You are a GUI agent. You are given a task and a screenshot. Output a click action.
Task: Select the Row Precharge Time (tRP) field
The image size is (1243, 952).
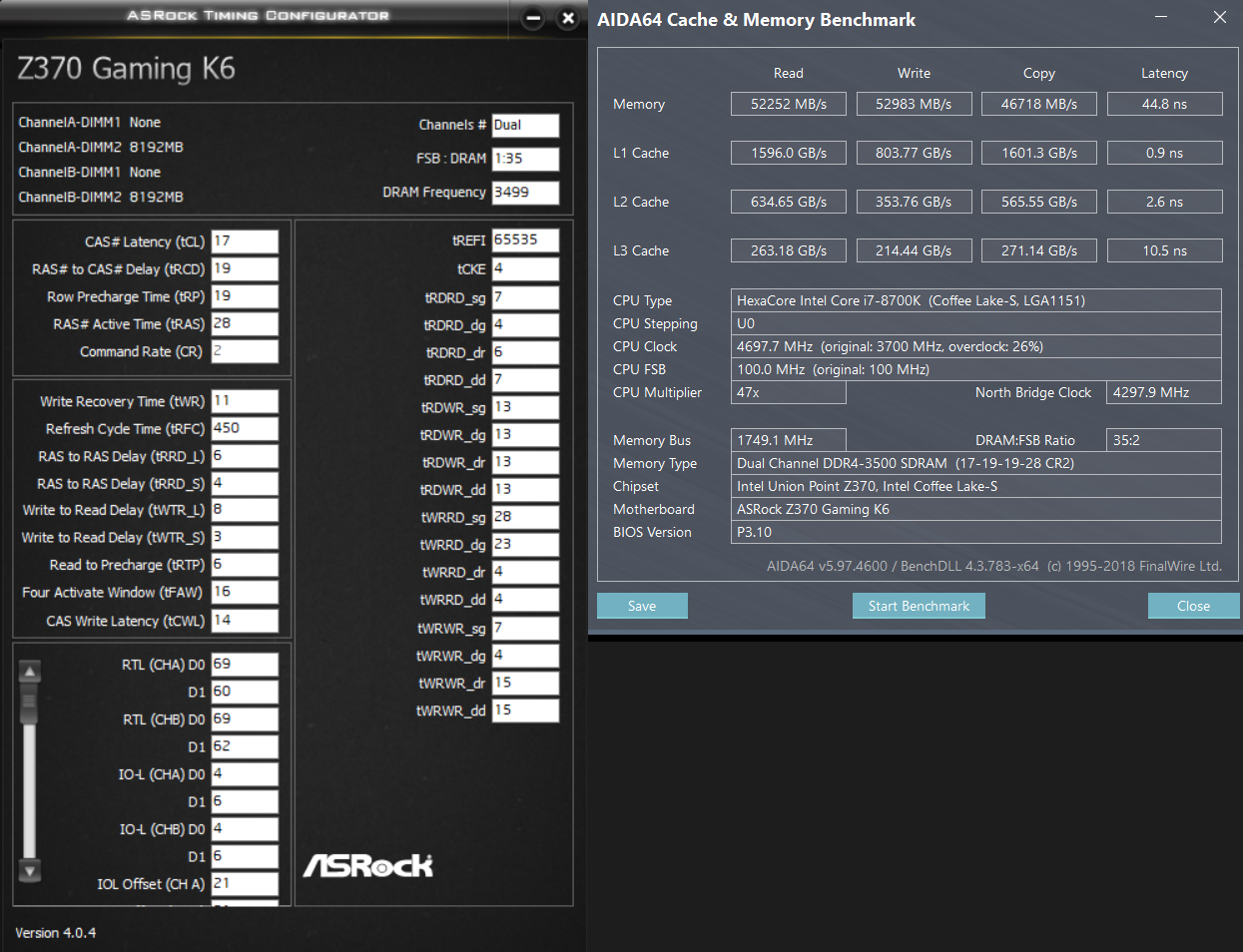pyautogui.click(x=245, y=296)
